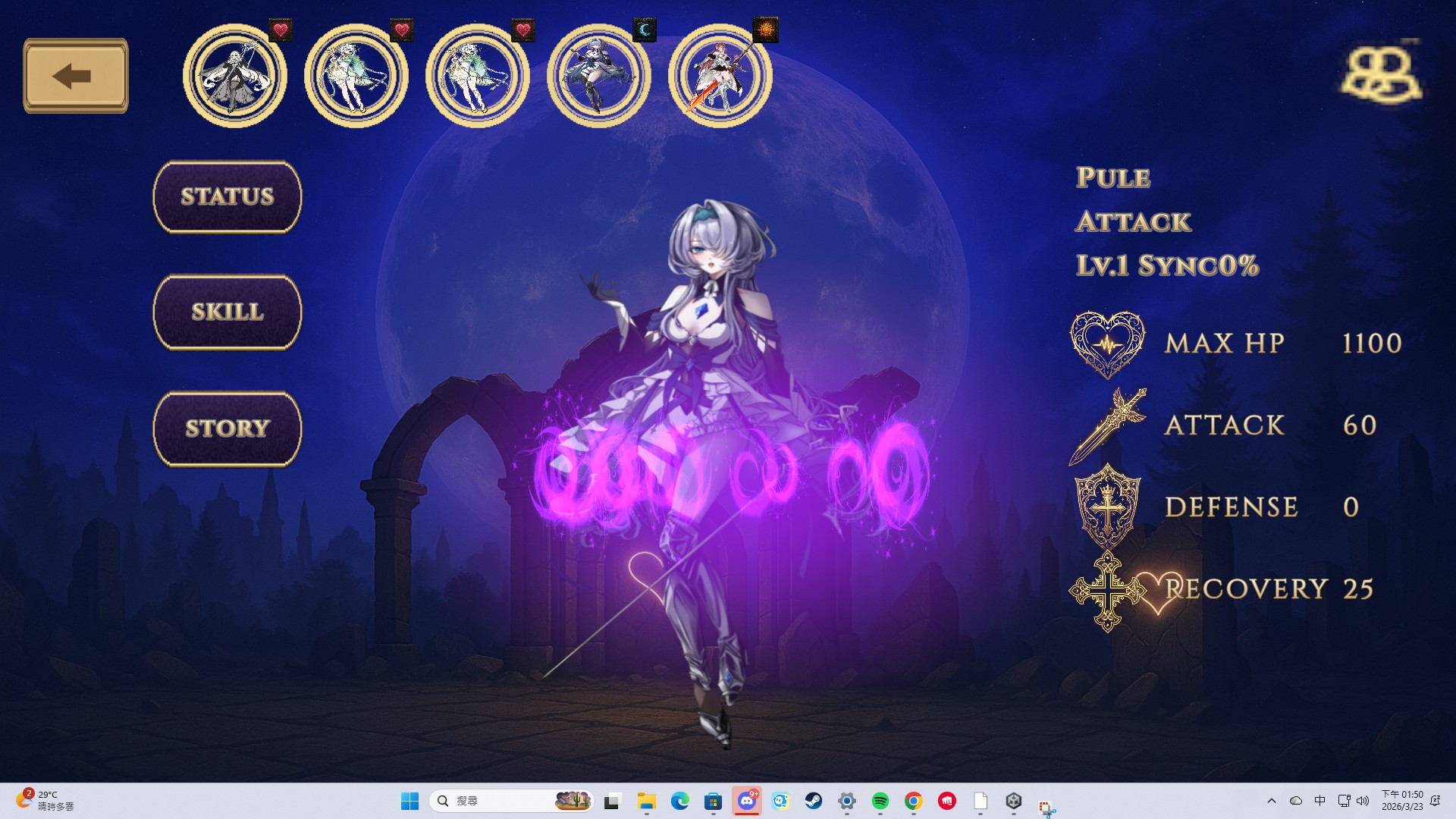Open Google Chrome from the taskbar
This screenshot has width=1456, height=819.
coord(914,801)
